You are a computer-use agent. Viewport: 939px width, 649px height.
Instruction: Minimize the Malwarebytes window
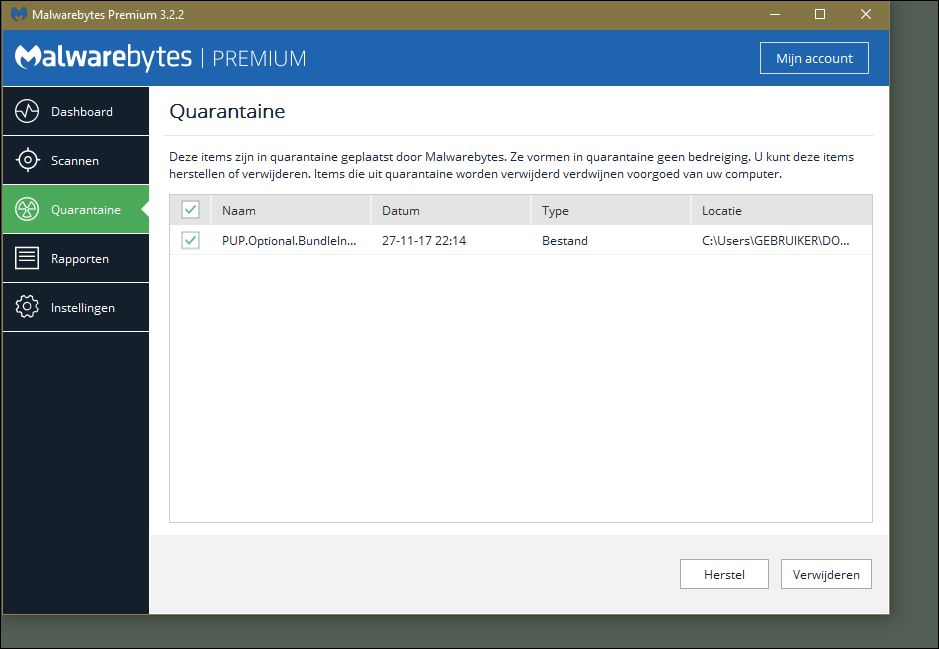click(x=775, y=14)
